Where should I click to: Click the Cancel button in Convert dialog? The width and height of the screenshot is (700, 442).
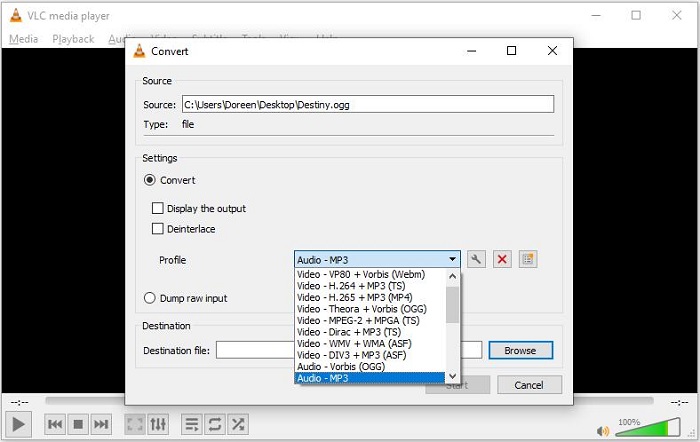pyautogui.click(x=529, y=385)
